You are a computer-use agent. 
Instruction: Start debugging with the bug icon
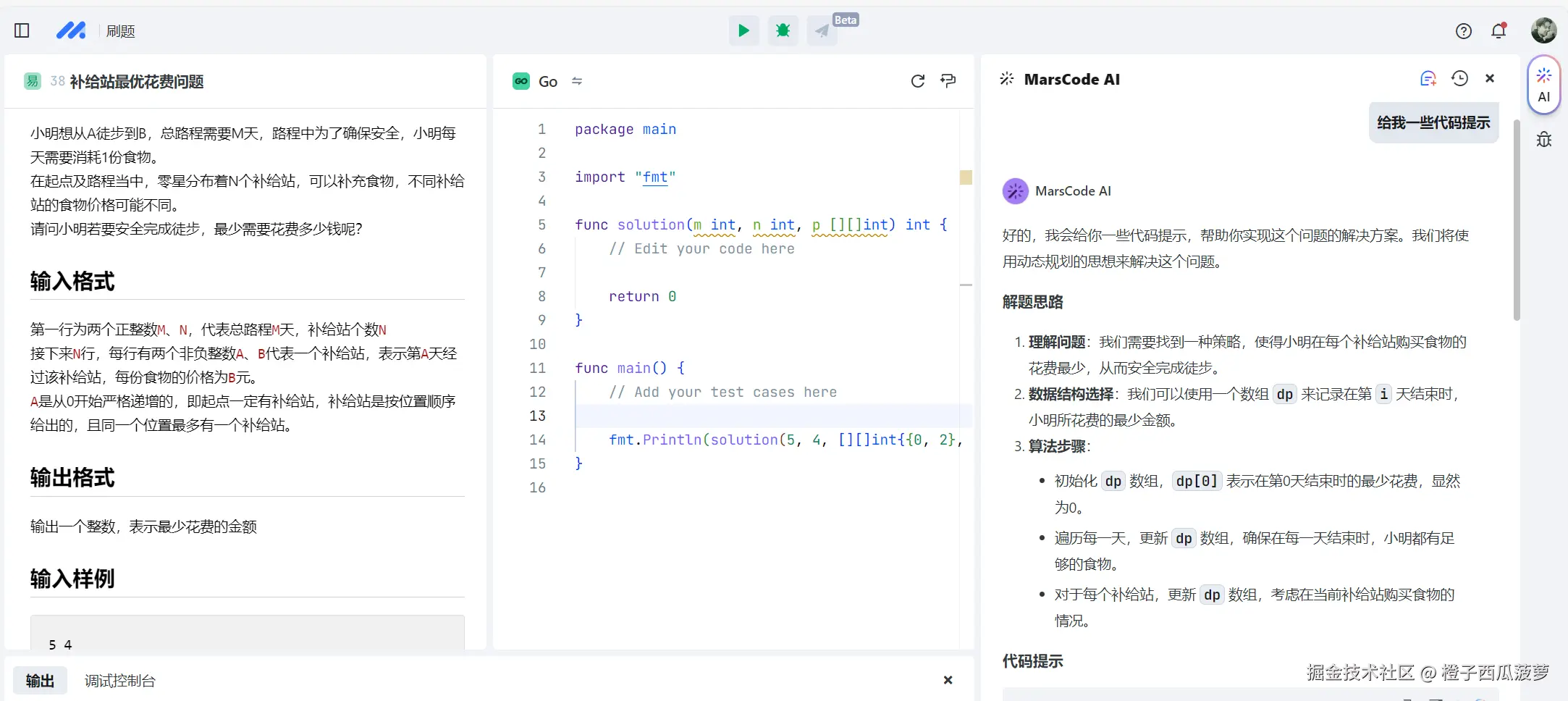click(783, 30)
